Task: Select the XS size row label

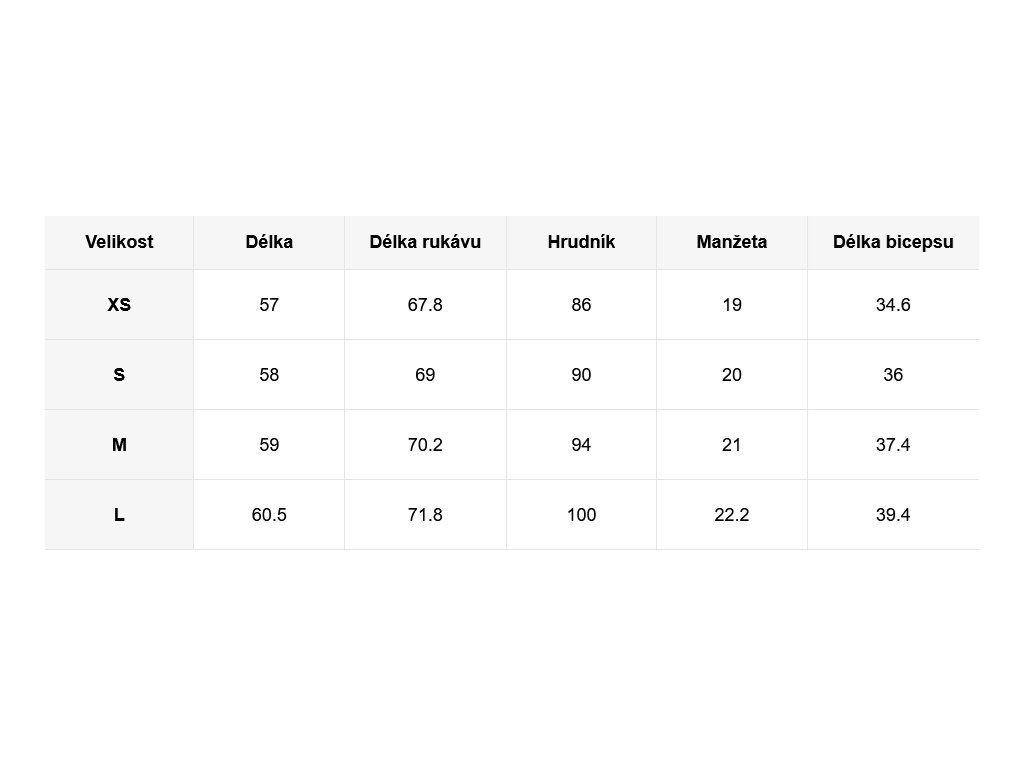Action: [x=119, y=305]
